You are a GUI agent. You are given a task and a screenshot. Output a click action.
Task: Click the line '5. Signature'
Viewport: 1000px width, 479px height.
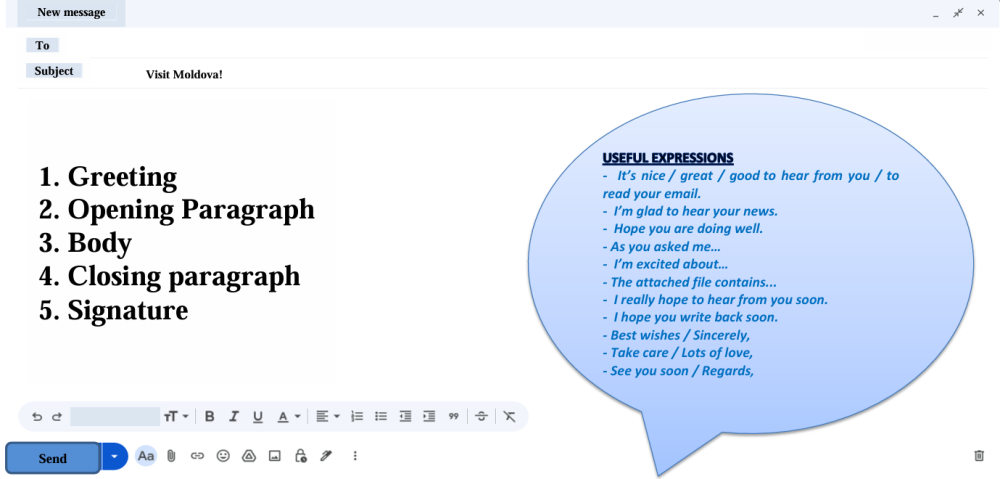click(114, 310)
